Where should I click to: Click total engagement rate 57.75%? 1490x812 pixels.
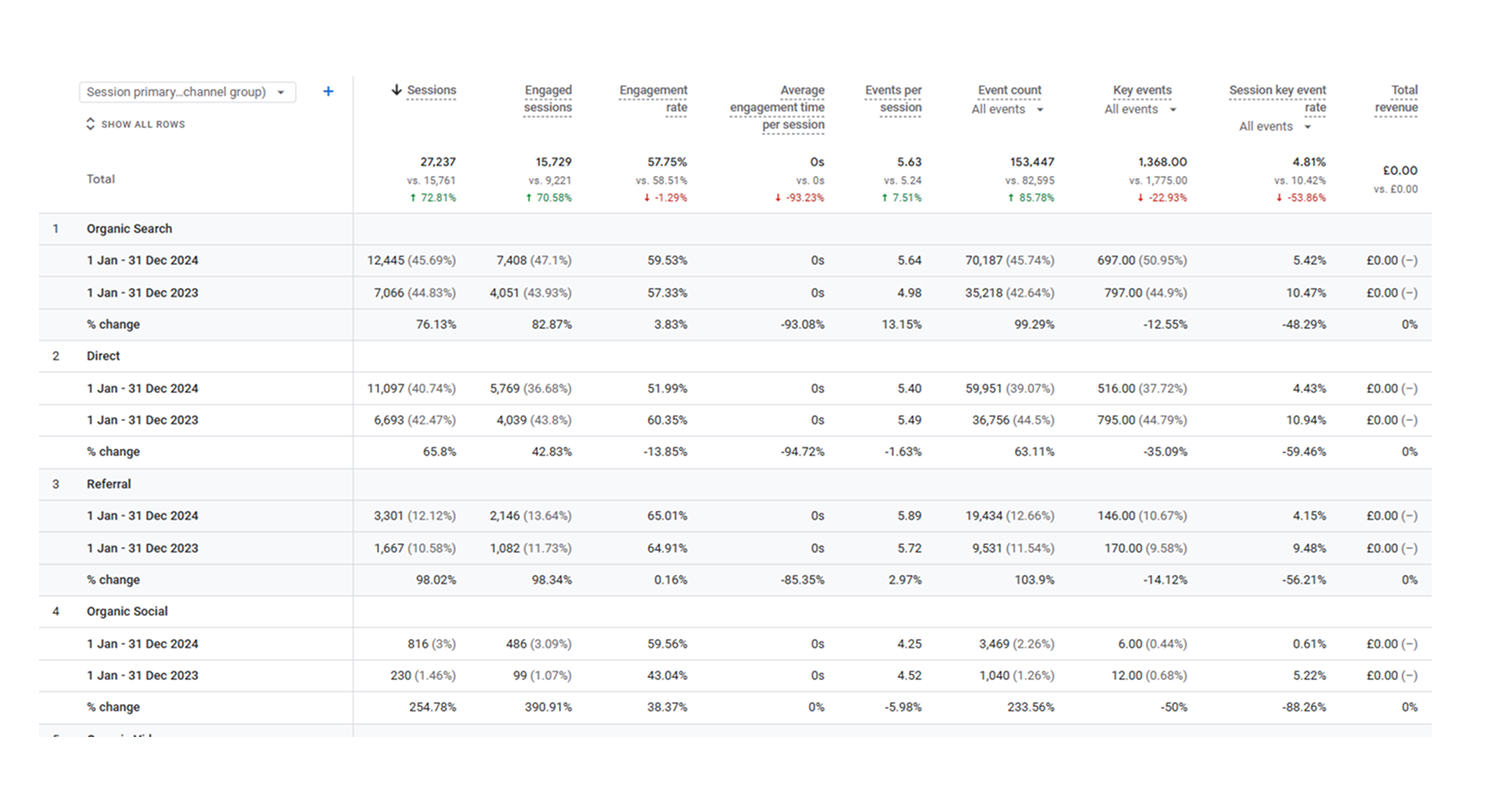point(667,161)
